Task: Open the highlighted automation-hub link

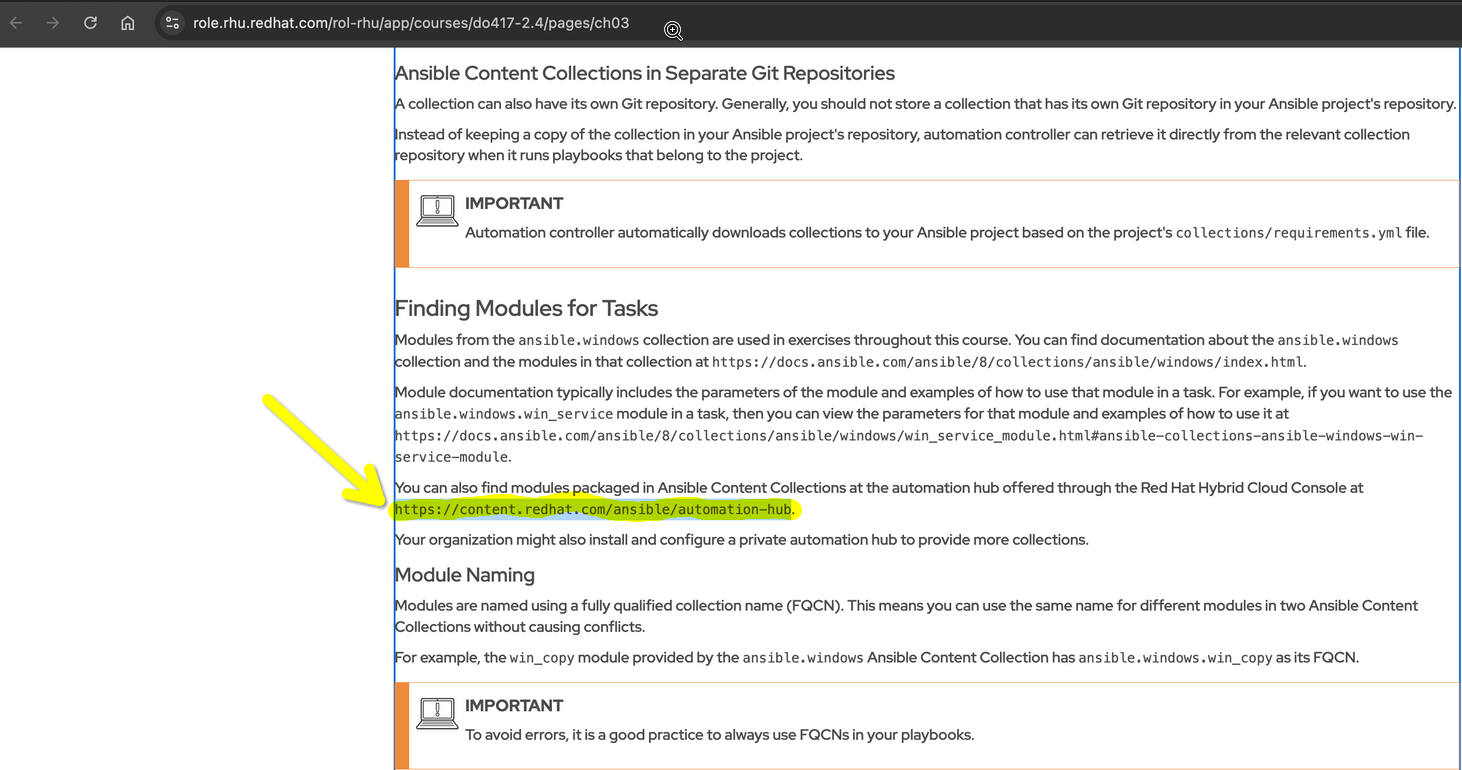Action: [x=593, y=510]
